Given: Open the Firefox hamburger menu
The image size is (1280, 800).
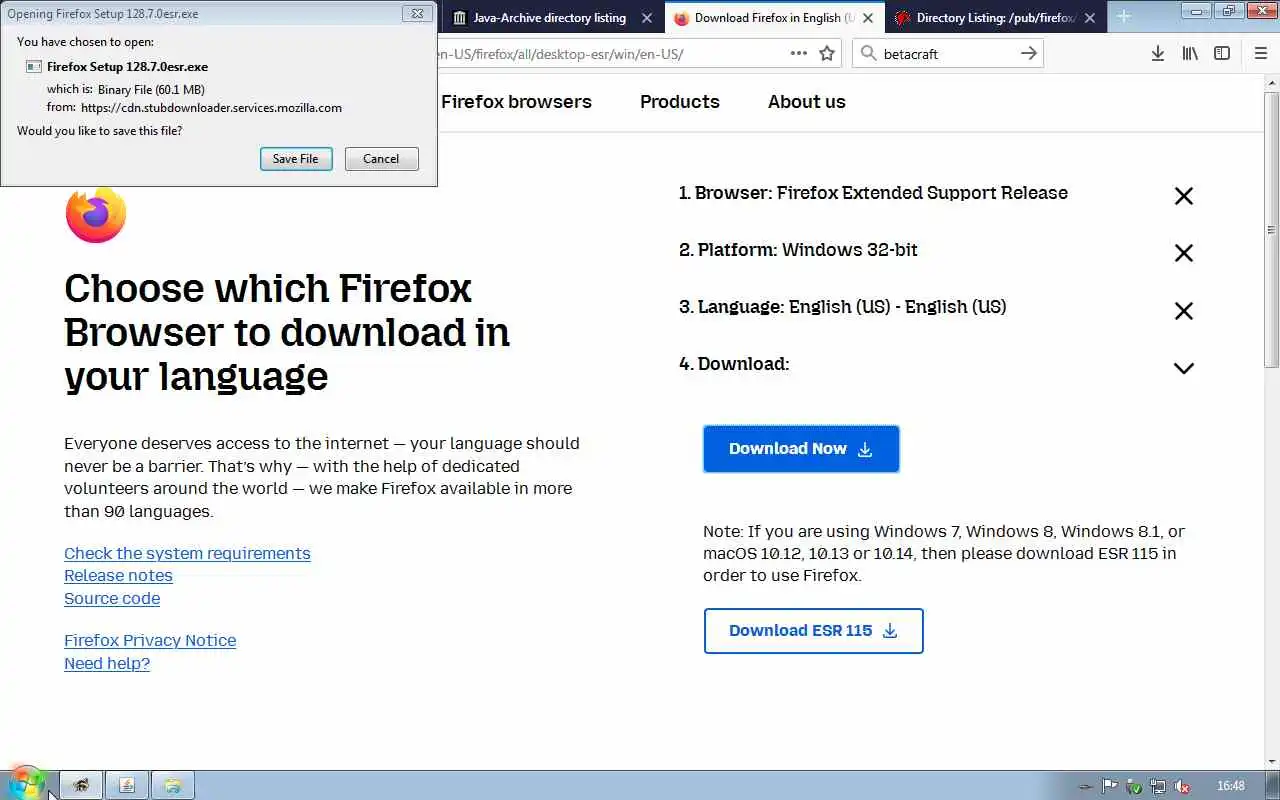Looking at the screenshot, I should pos(1260,54).
